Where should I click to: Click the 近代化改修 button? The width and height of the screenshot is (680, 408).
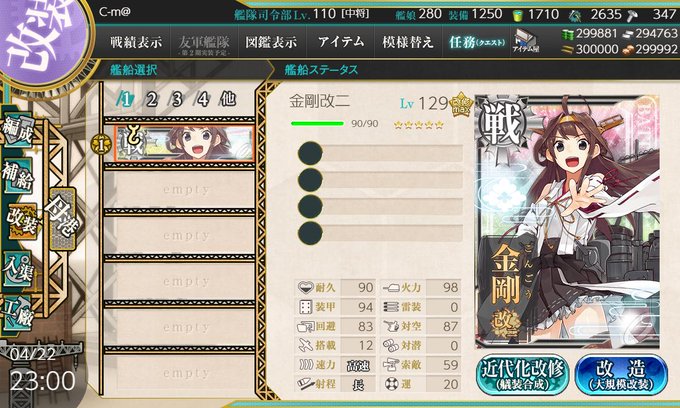522,375
